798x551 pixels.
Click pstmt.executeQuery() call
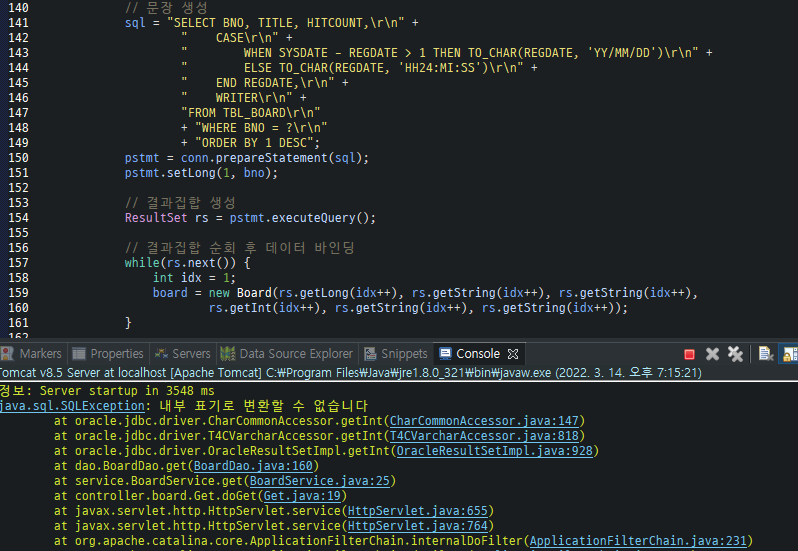pos(299,218)
